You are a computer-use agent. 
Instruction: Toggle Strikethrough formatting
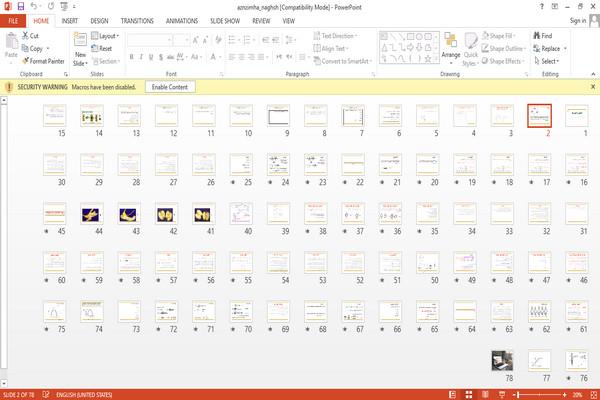click(170, 57)
